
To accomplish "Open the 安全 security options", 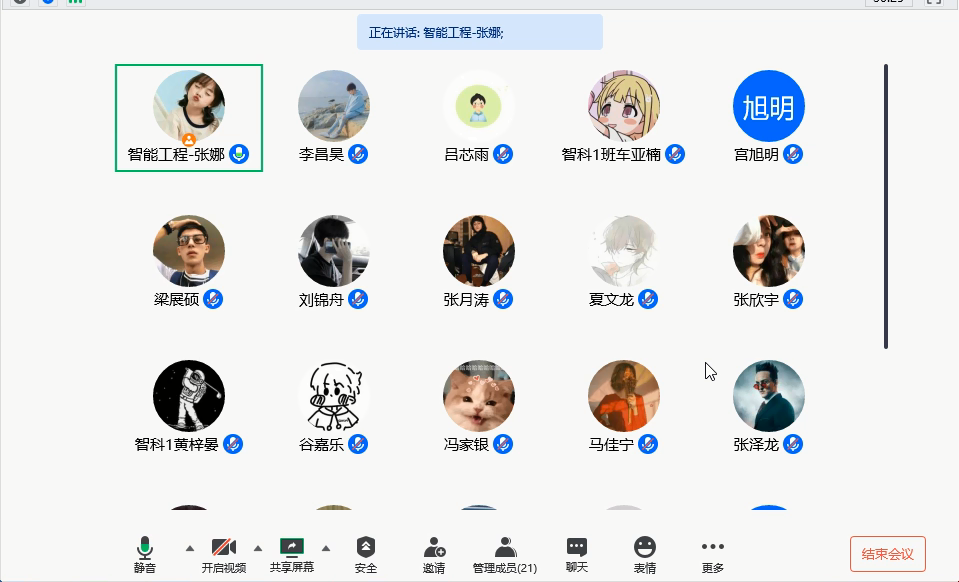I will 366,555.
